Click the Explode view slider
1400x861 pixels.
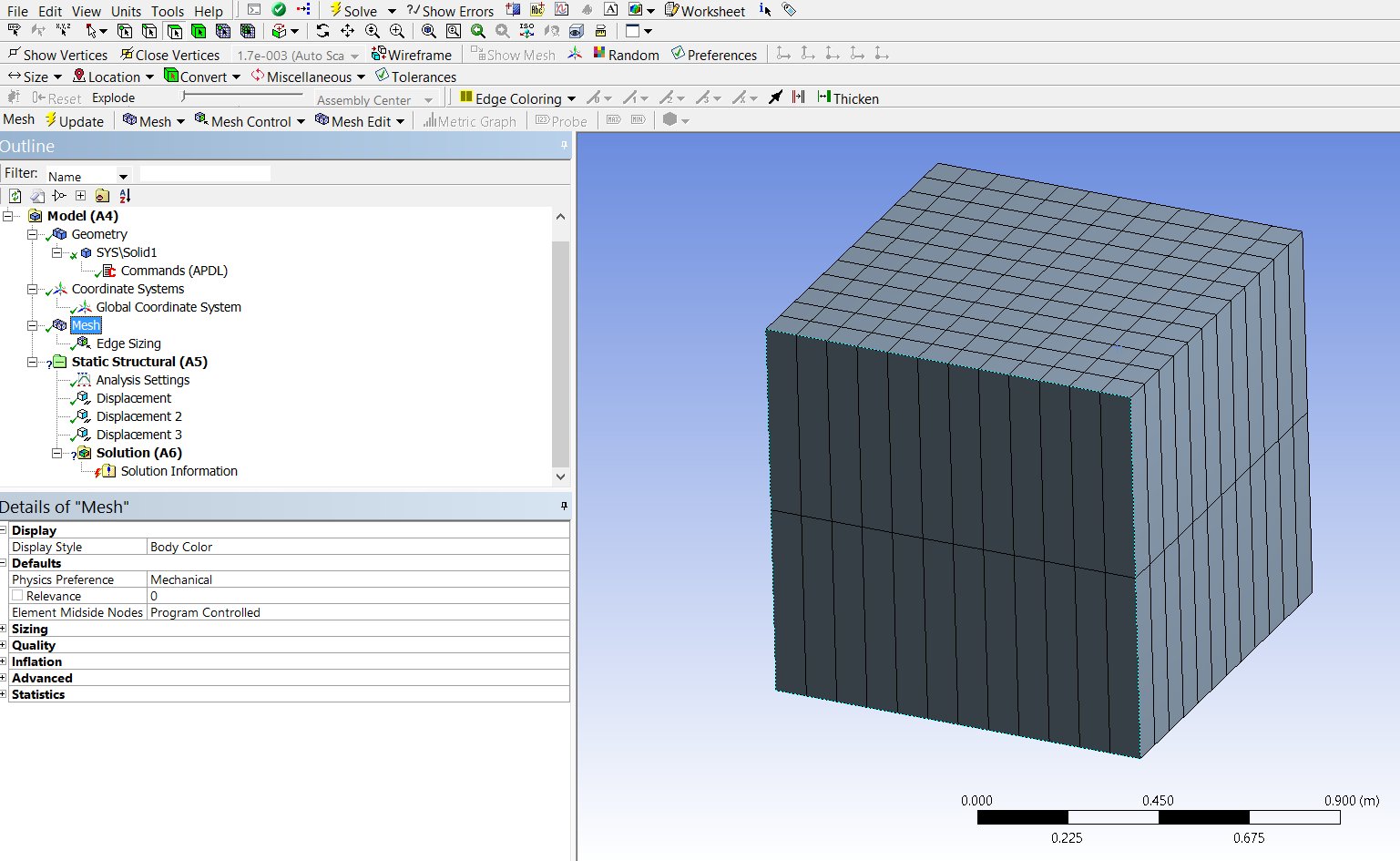241,96
